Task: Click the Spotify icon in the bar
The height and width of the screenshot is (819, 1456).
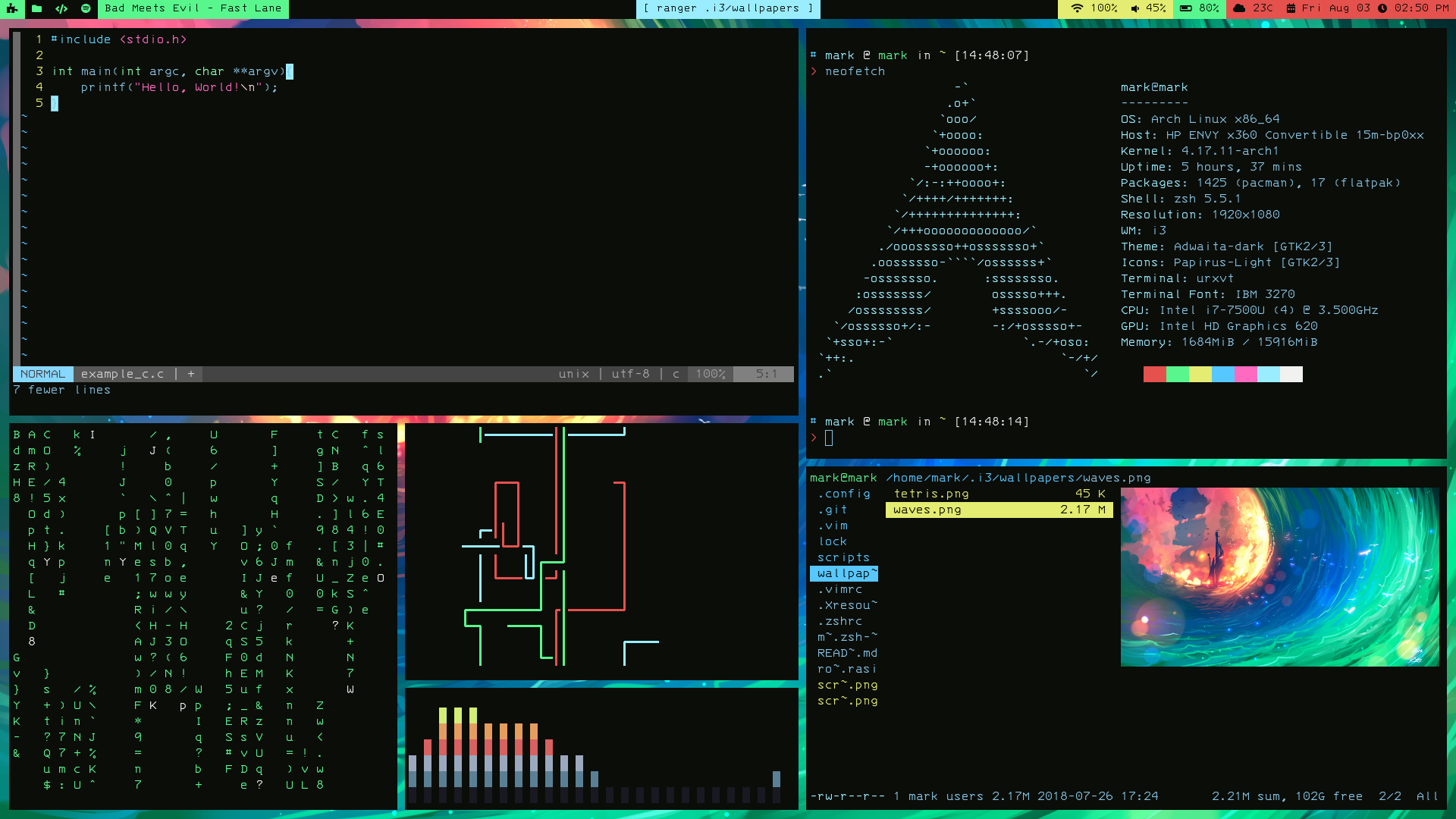Action: 86,8
